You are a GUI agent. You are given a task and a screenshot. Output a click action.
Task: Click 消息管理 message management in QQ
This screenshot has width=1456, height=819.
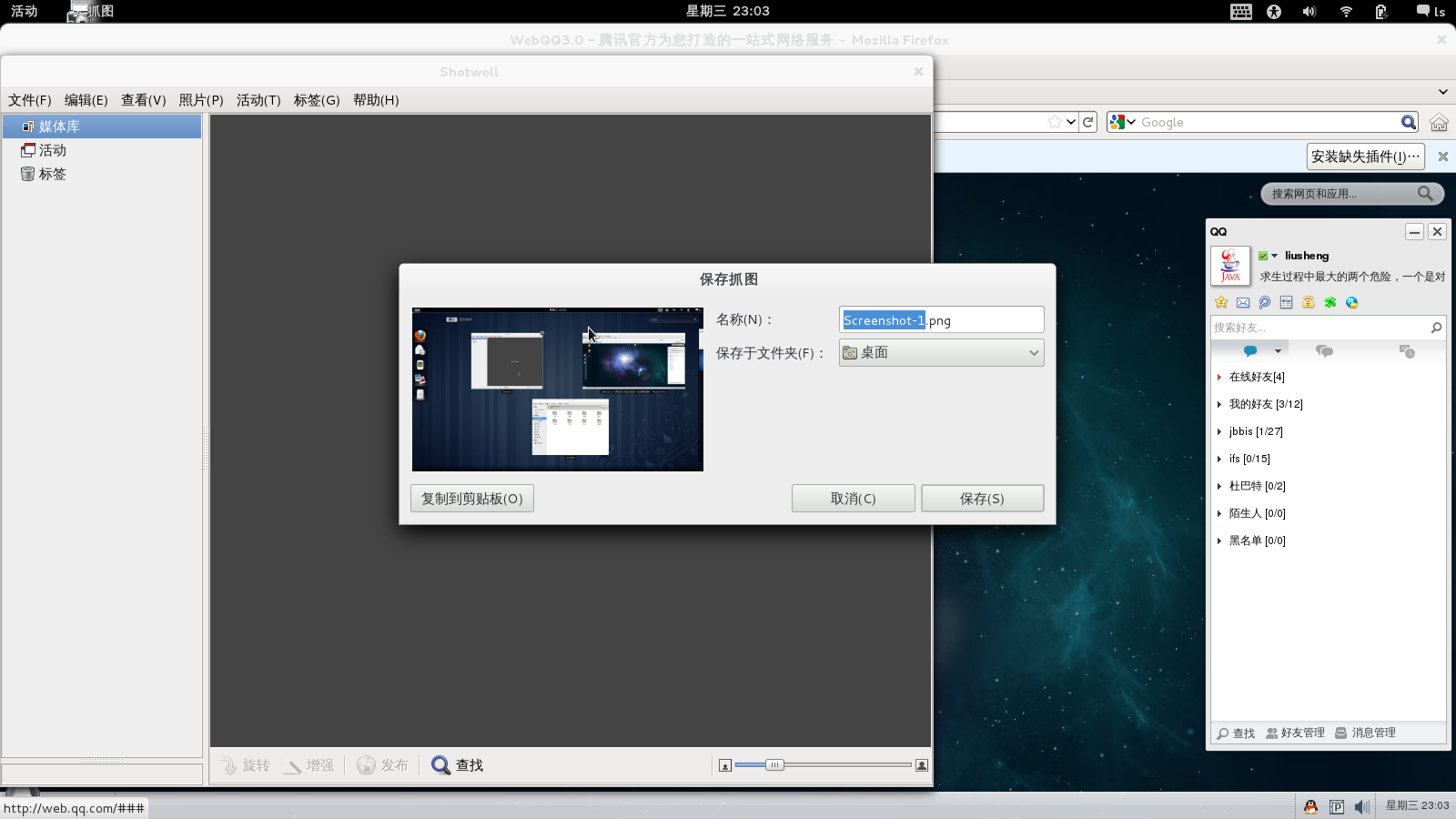(1365, 733)
